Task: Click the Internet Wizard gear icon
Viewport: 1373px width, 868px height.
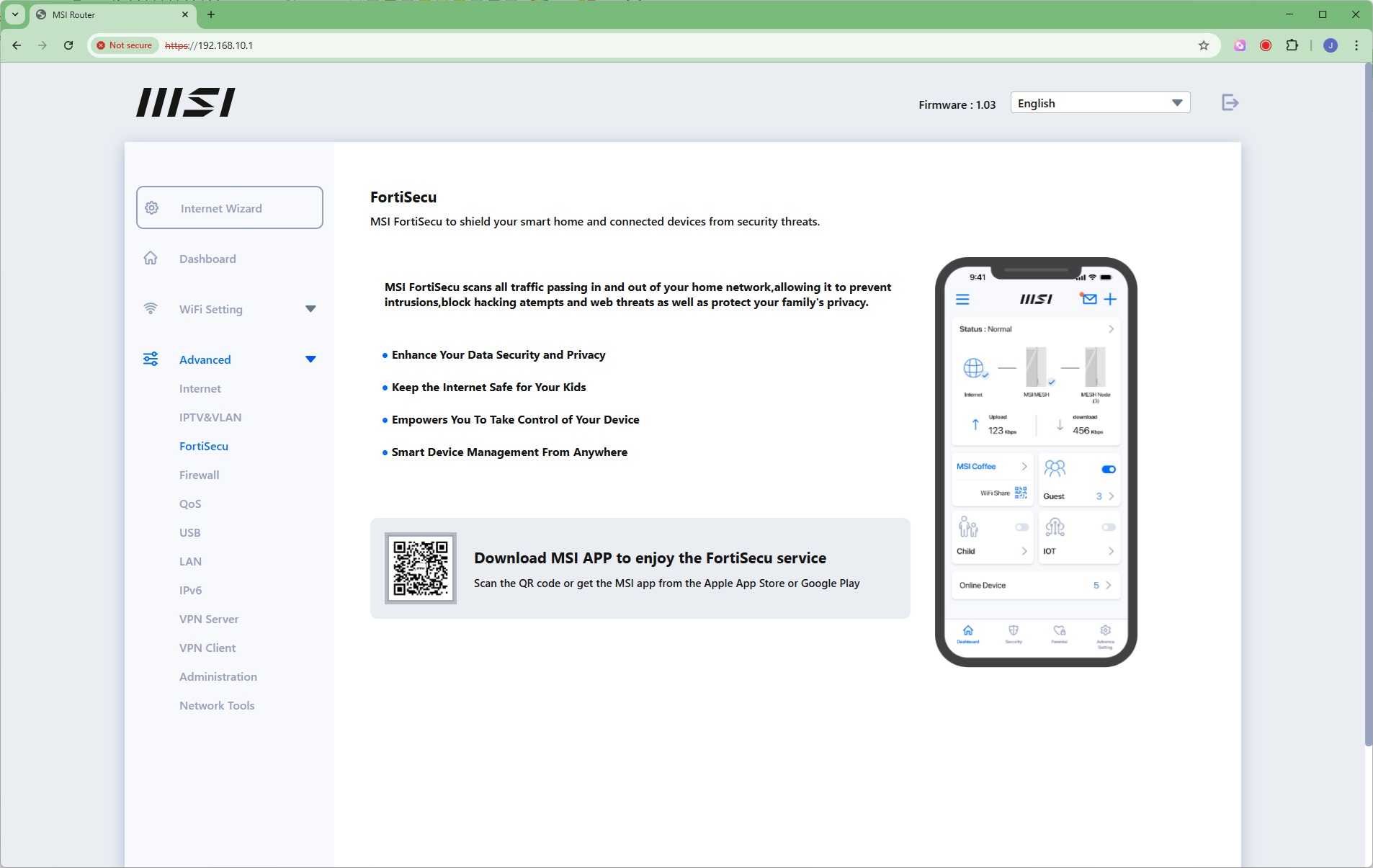Action: click(x=152, y=208)
